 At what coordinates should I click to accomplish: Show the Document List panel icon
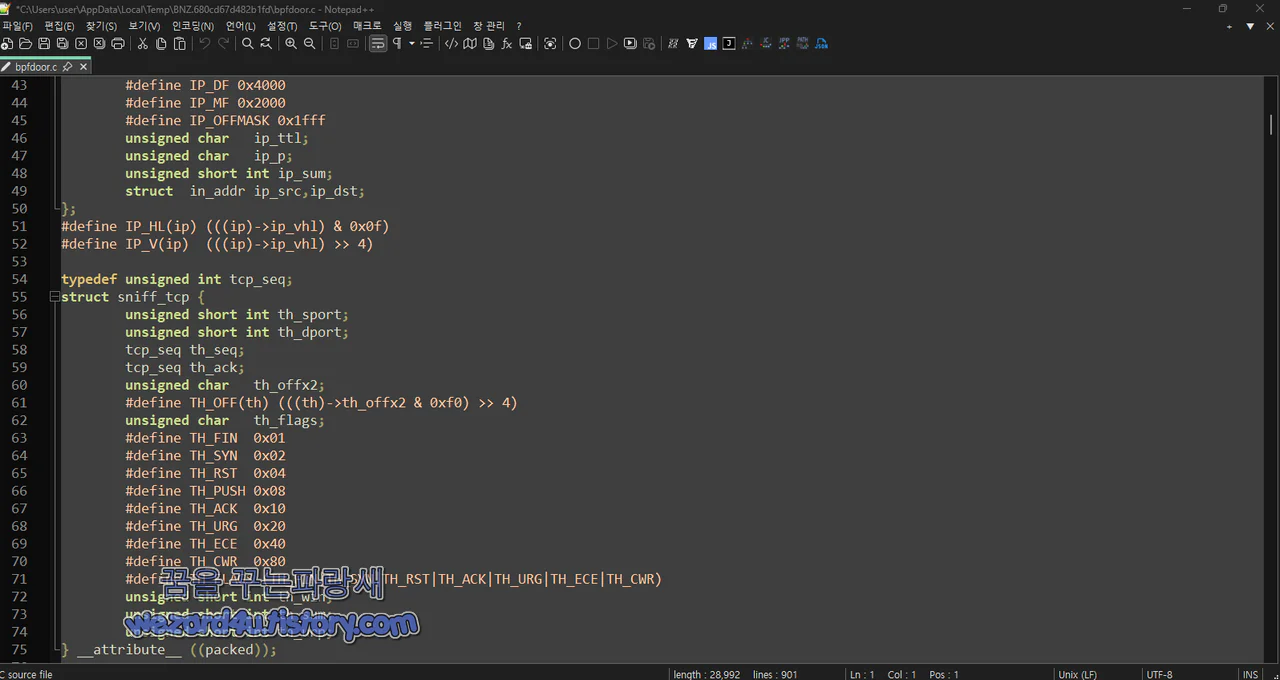pyautogui.click(x=488, y=44)
